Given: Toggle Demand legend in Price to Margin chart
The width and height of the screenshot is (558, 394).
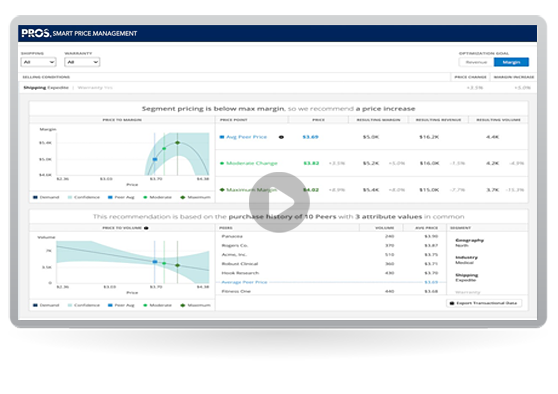Looking at the screenshot, I should pos(46,197).
